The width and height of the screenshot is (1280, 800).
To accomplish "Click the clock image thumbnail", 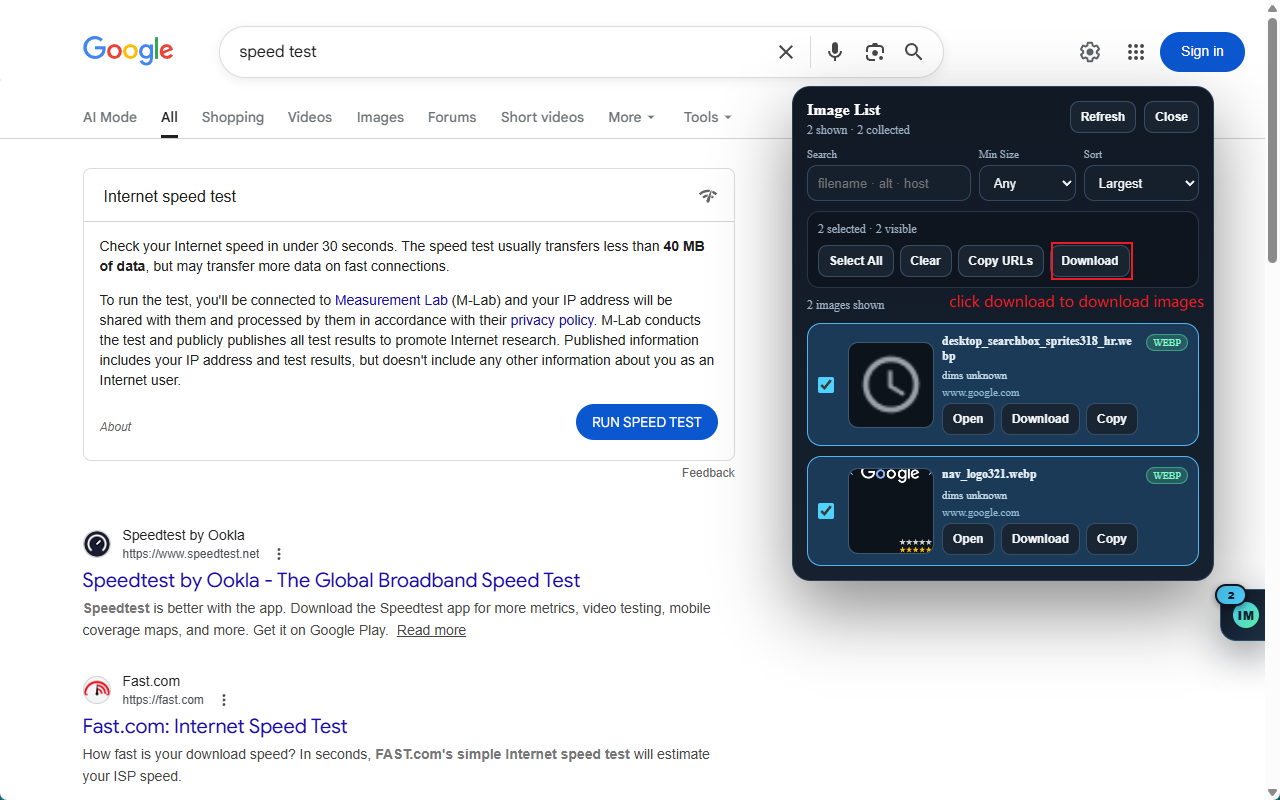I will click(890, 385).
